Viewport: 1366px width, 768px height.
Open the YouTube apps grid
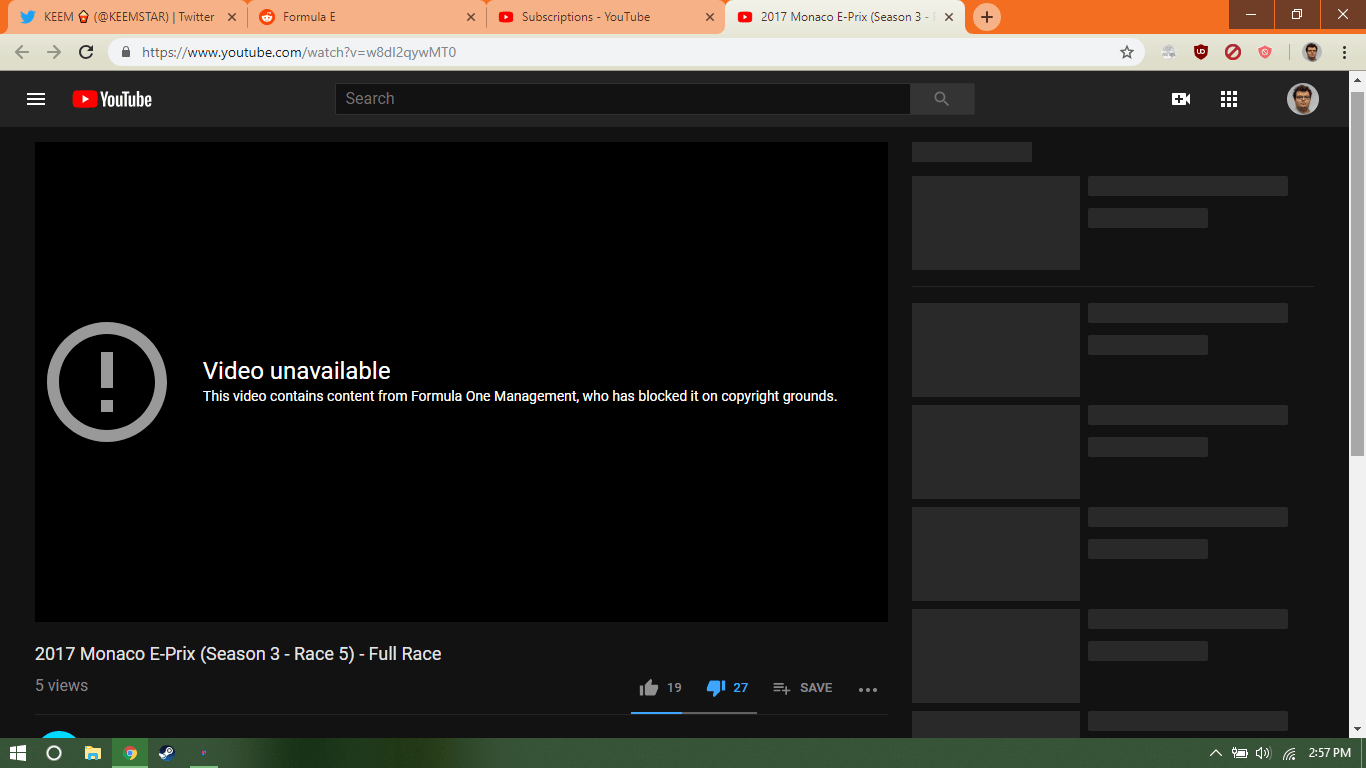coord(1229,99)
